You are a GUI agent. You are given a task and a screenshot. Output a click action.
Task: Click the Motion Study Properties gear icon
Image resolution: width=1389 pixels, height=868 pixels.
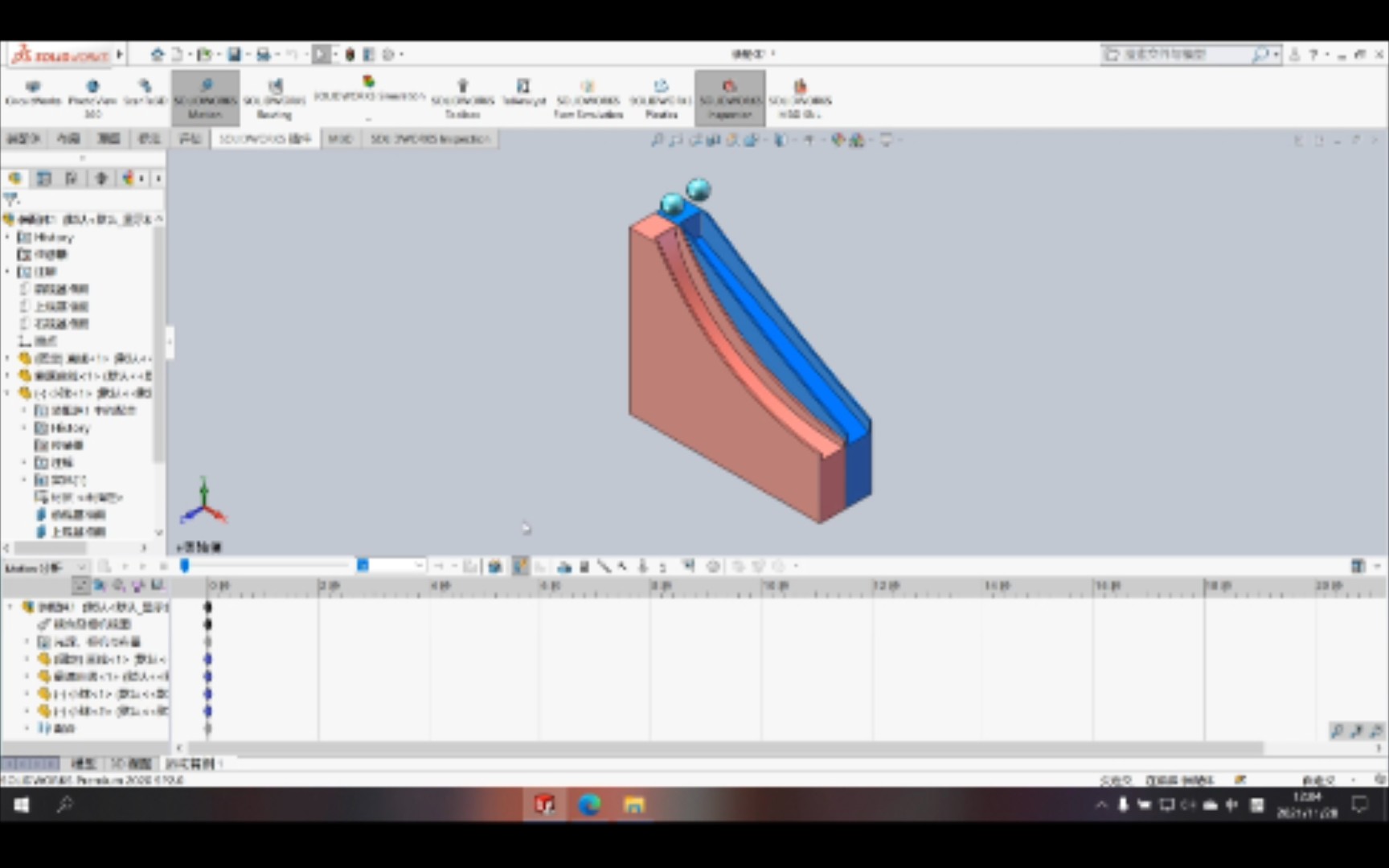click(x=713, y=567)
